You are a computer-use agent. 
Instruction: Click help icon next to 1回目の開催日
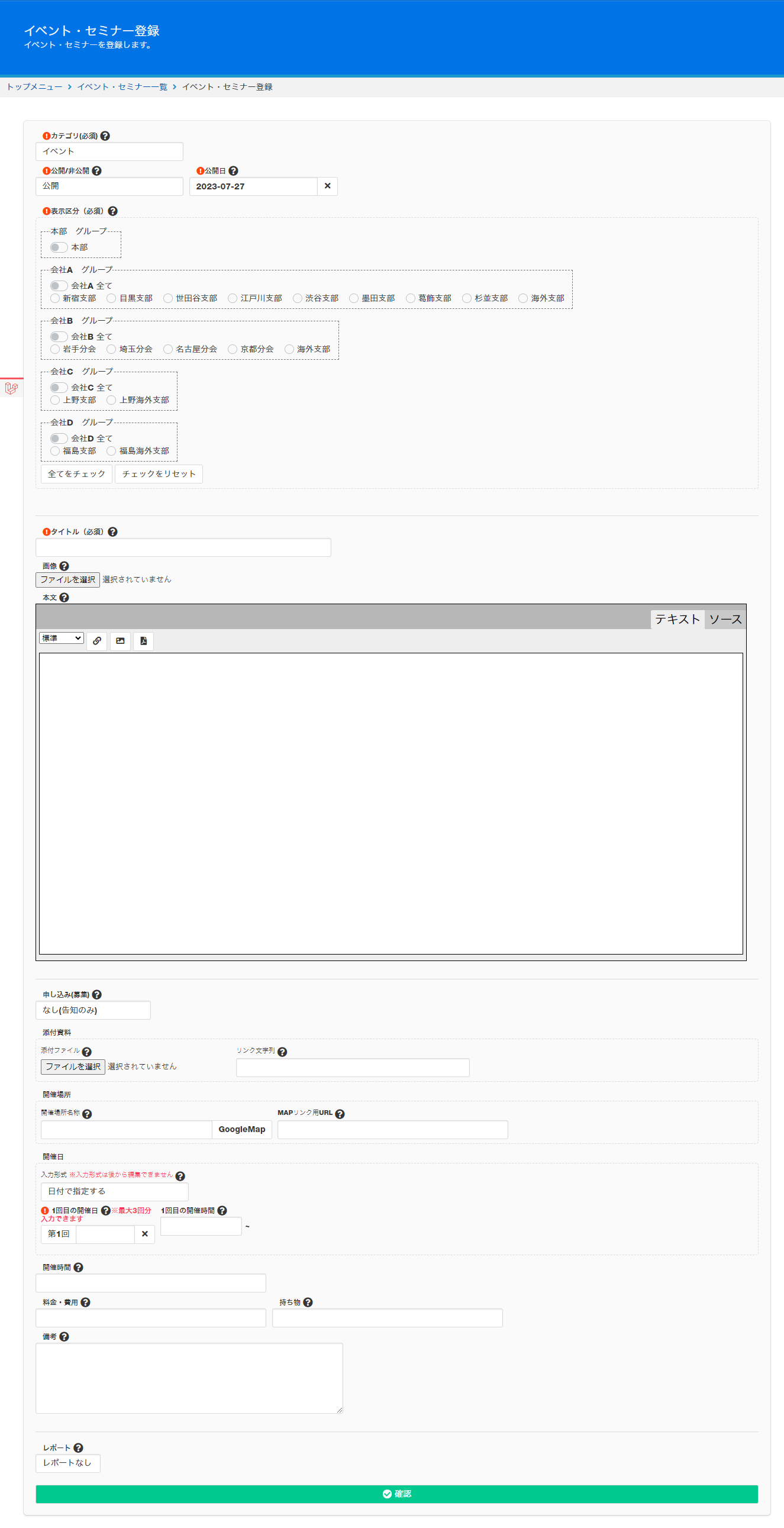tap(106, 1211)
